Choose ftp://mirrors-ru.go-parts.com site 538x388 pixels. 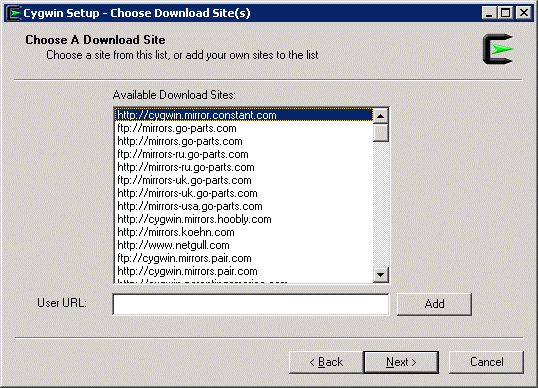244,154
